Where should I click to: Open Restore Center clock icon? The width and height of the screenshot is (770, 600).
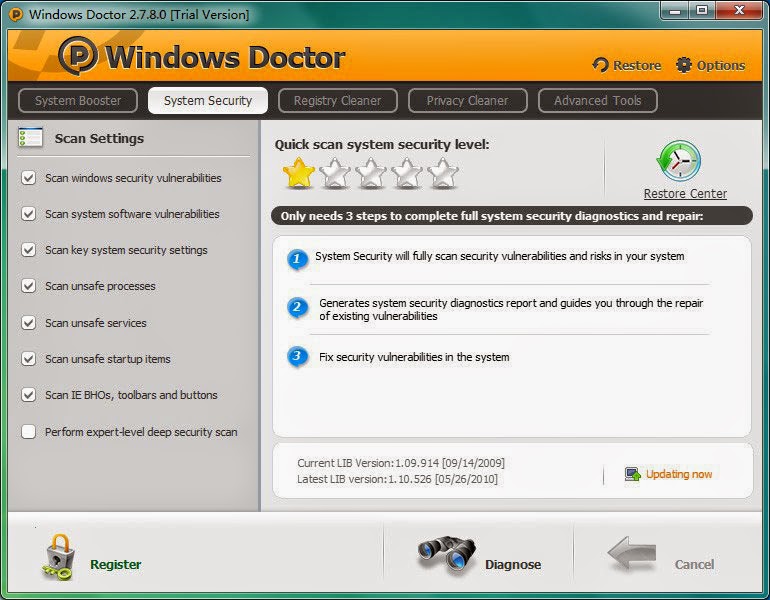click(679, 161)
